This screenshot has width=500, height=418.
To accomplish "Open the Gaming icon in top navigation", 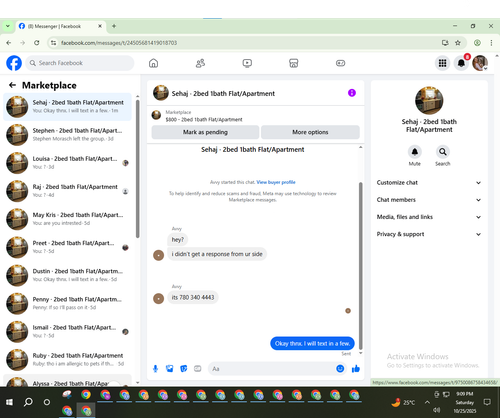I will click(x=340, y=63).
